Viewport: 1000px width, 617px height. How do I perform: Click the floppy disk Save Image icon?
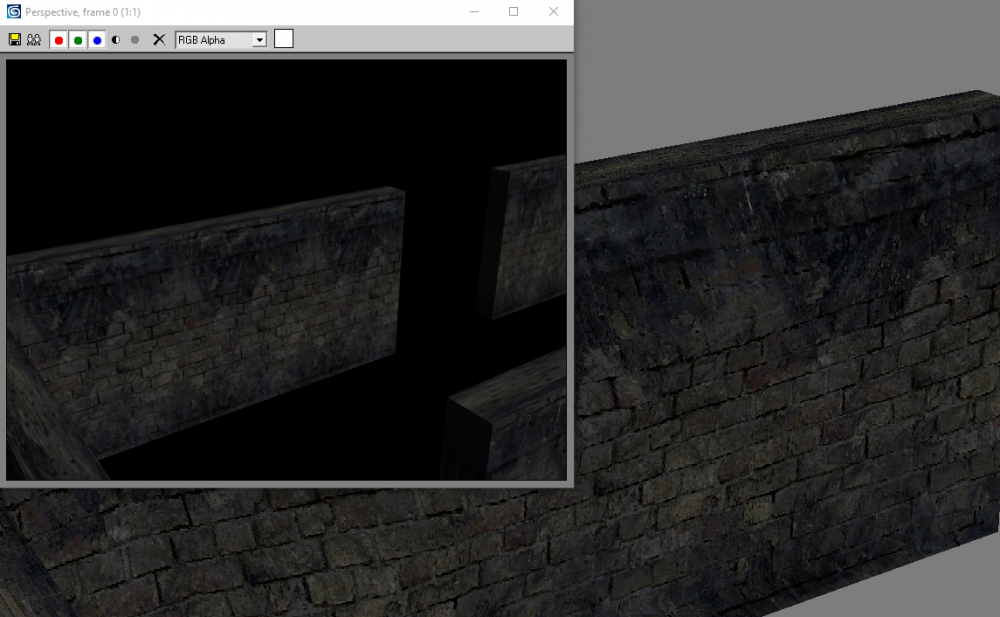tap(14, 39)
